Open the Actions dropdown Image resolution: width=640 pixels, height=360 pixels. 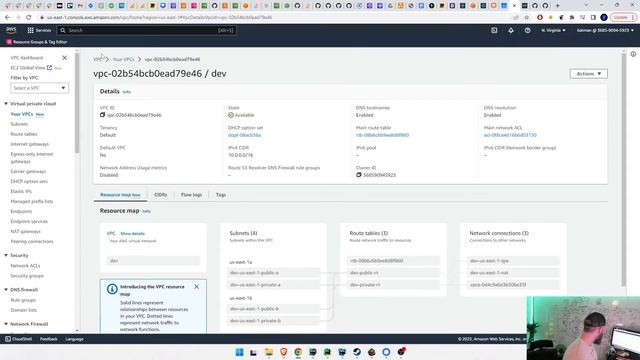(589, 74)
